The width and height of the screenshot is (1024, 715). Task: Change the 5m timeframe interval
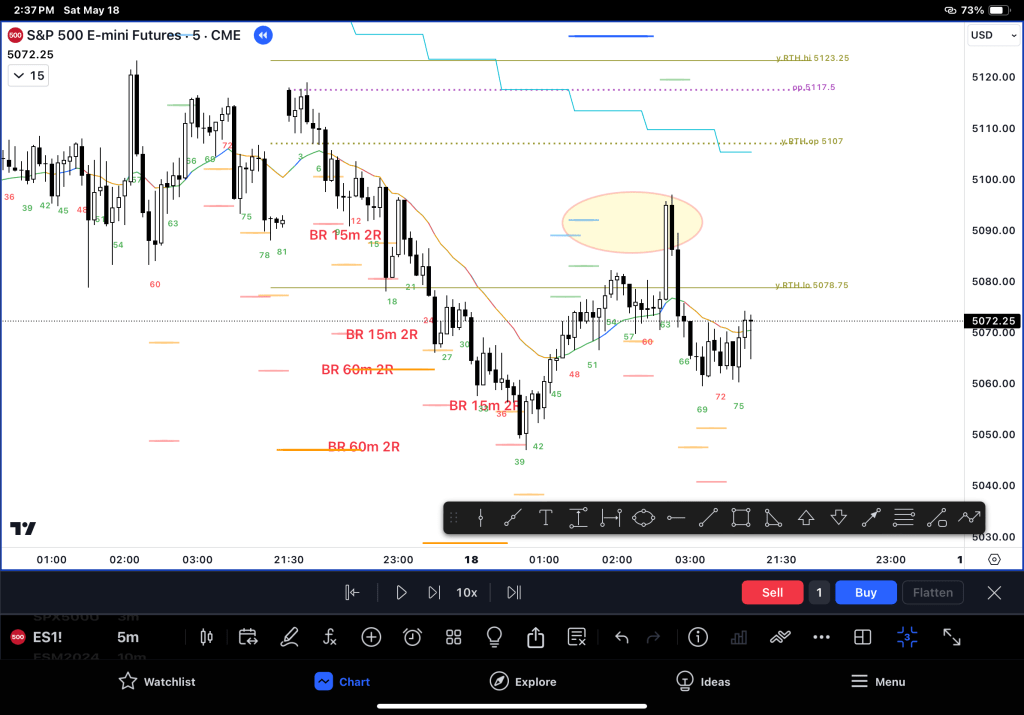click(x=128, y=637)
